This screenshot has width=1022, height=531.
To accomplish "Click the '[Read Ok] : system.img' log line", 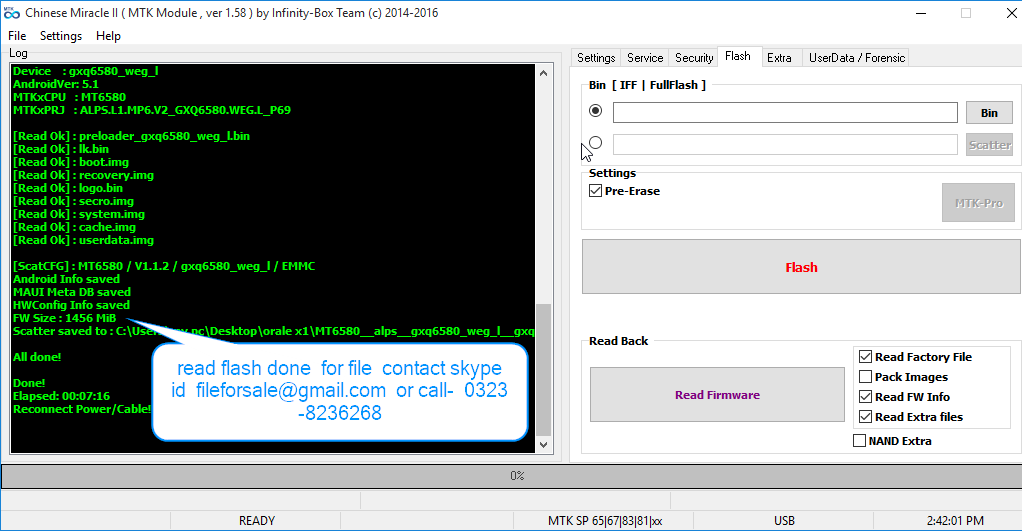I will (79, 214).
